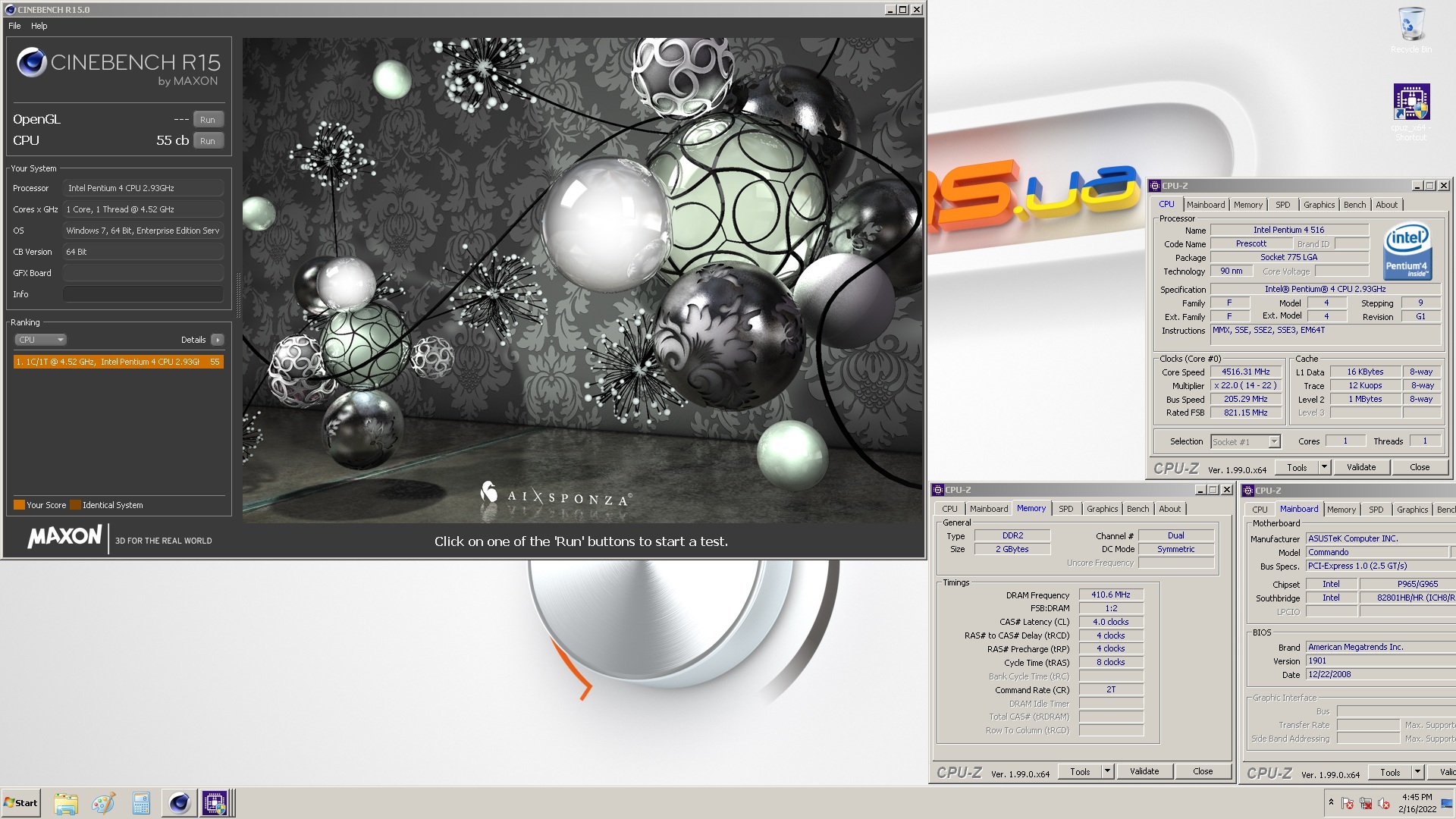Switch to CPU-Z via taskbar icon
1456x819 pixels.
click(x=215, y=803)
